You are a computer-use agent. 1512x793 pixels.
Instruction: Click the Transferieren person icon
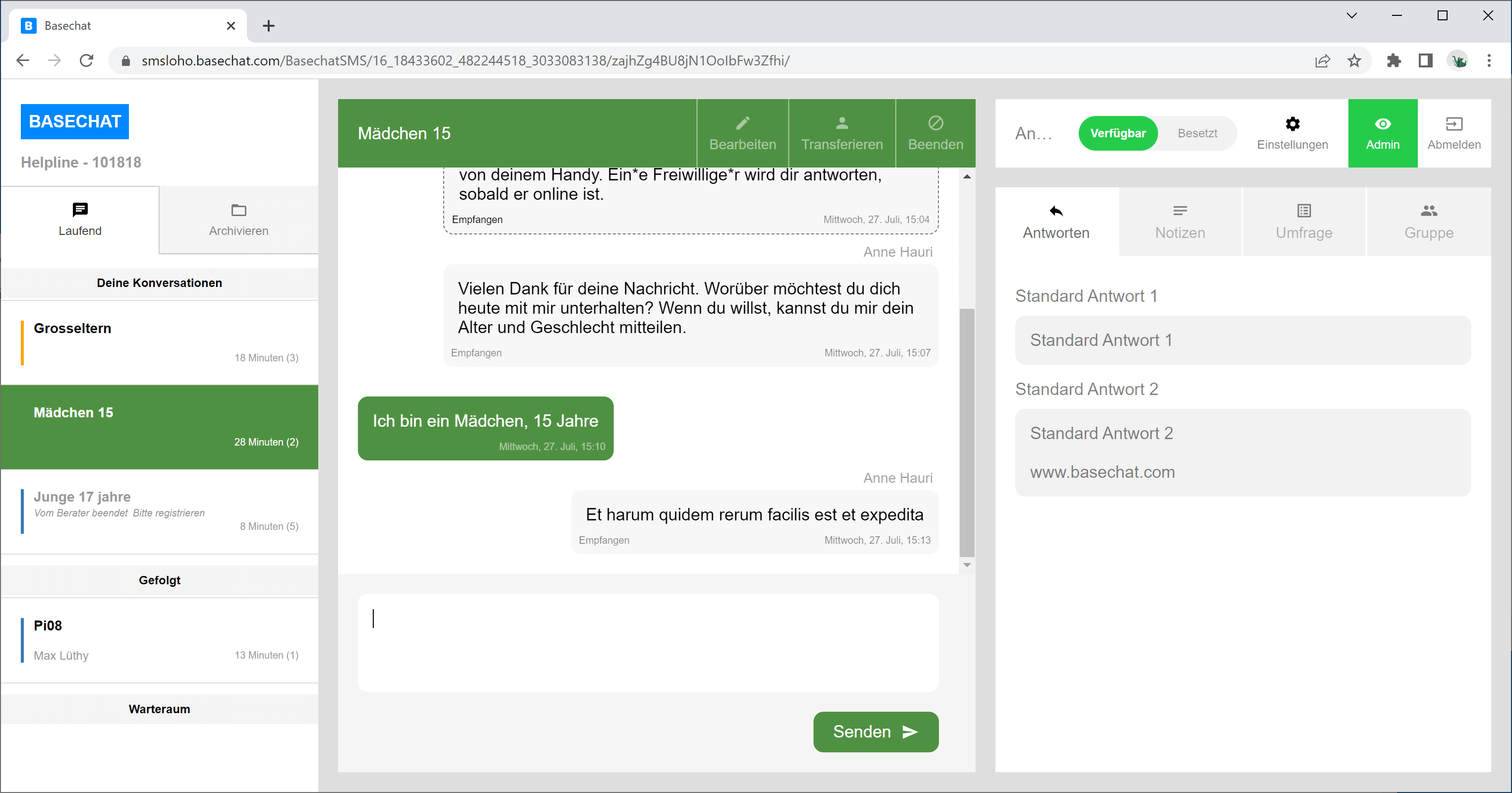click(x=842, y=123)
